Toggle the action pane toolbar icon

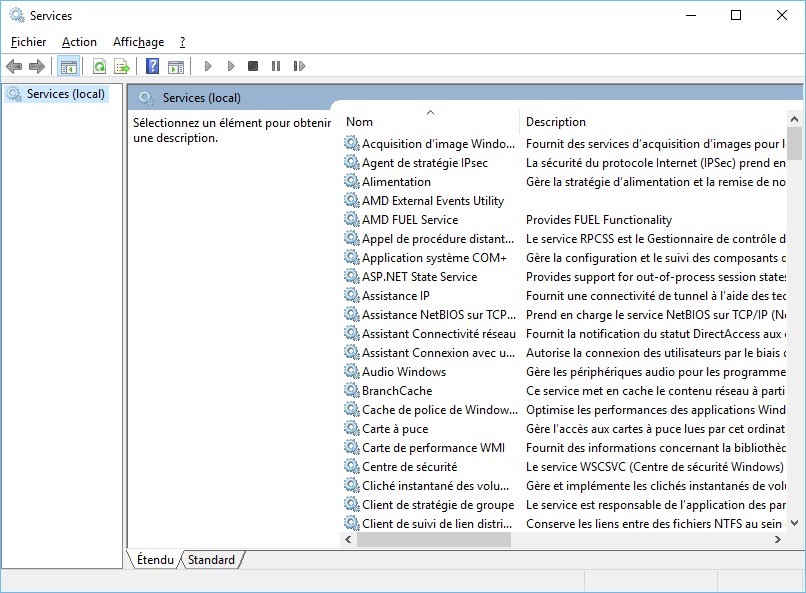click(x=176, y=67)
